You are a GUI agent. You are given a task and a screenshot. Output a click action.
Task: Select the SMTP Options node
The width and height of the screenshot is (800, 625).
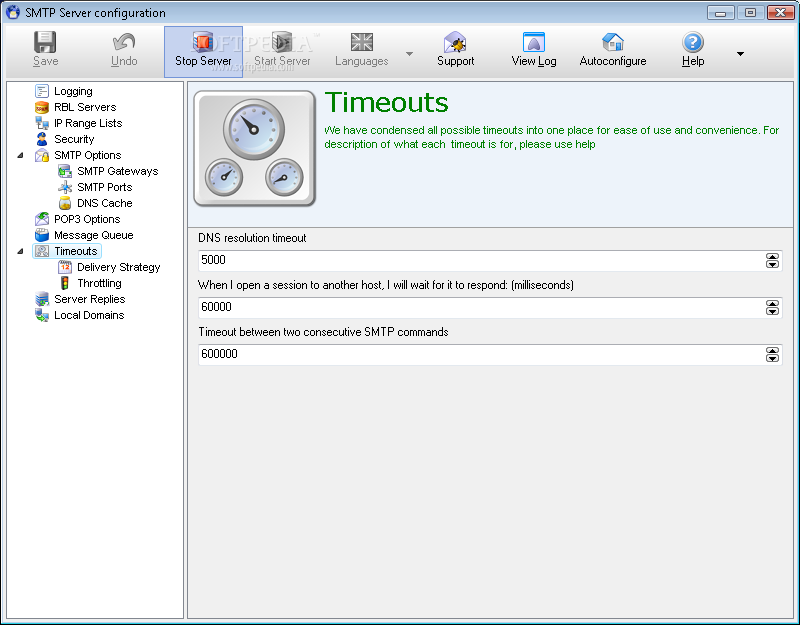pyautogui.click(x=88, y=155)
